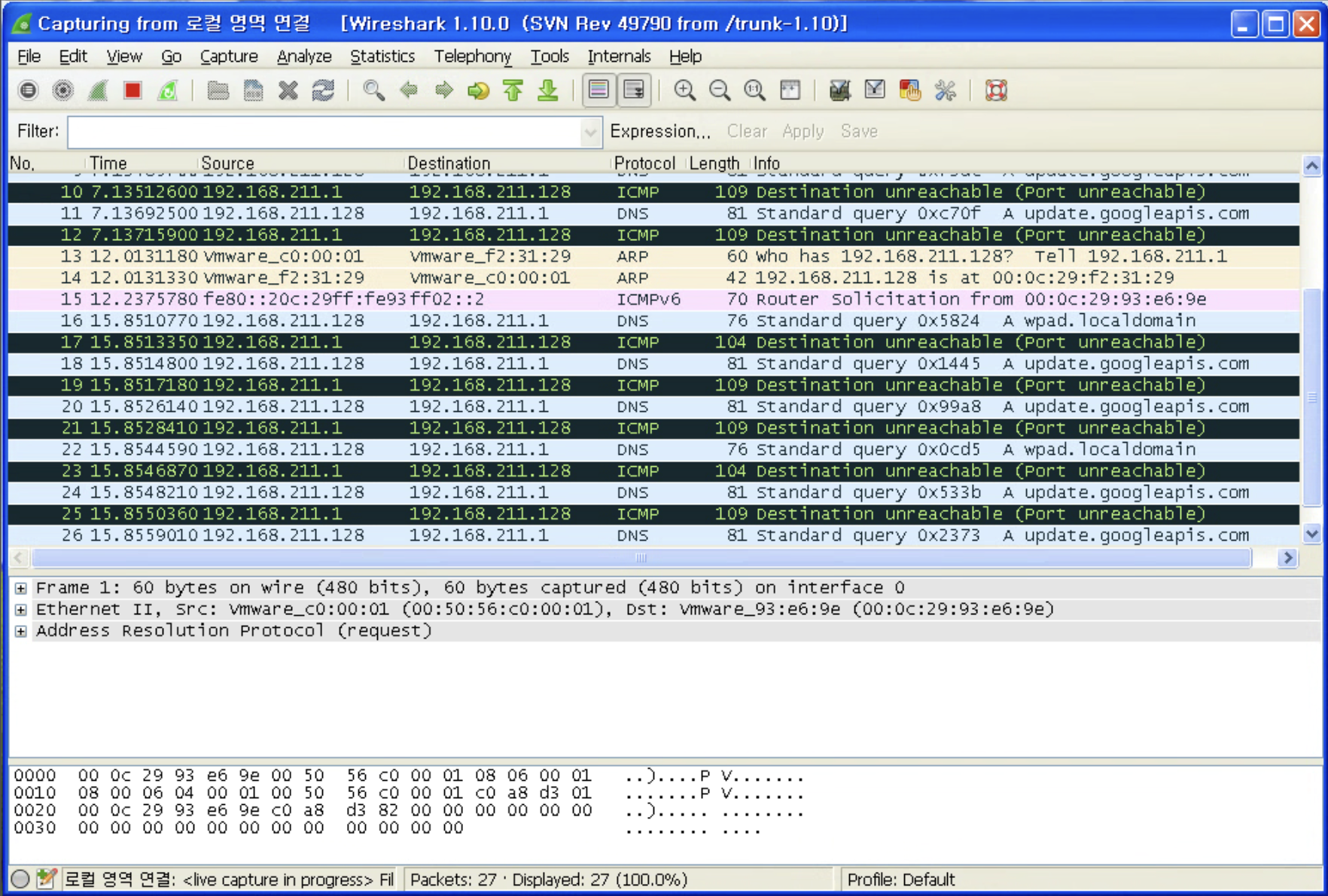The image size is (1328, 896).
Task: Select packet 13 ARP who has row
Action: [x=653, y=256]
